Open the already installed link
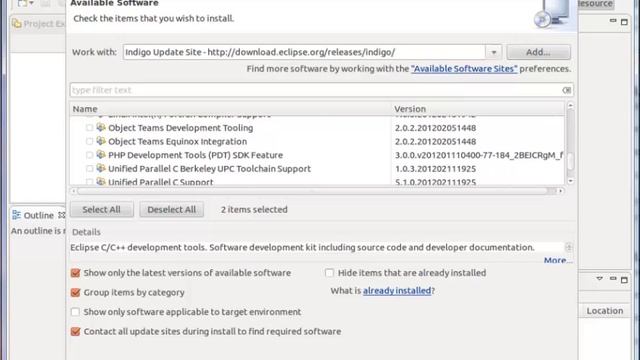Viewport: 640px width, 360px height. point(397,291)
